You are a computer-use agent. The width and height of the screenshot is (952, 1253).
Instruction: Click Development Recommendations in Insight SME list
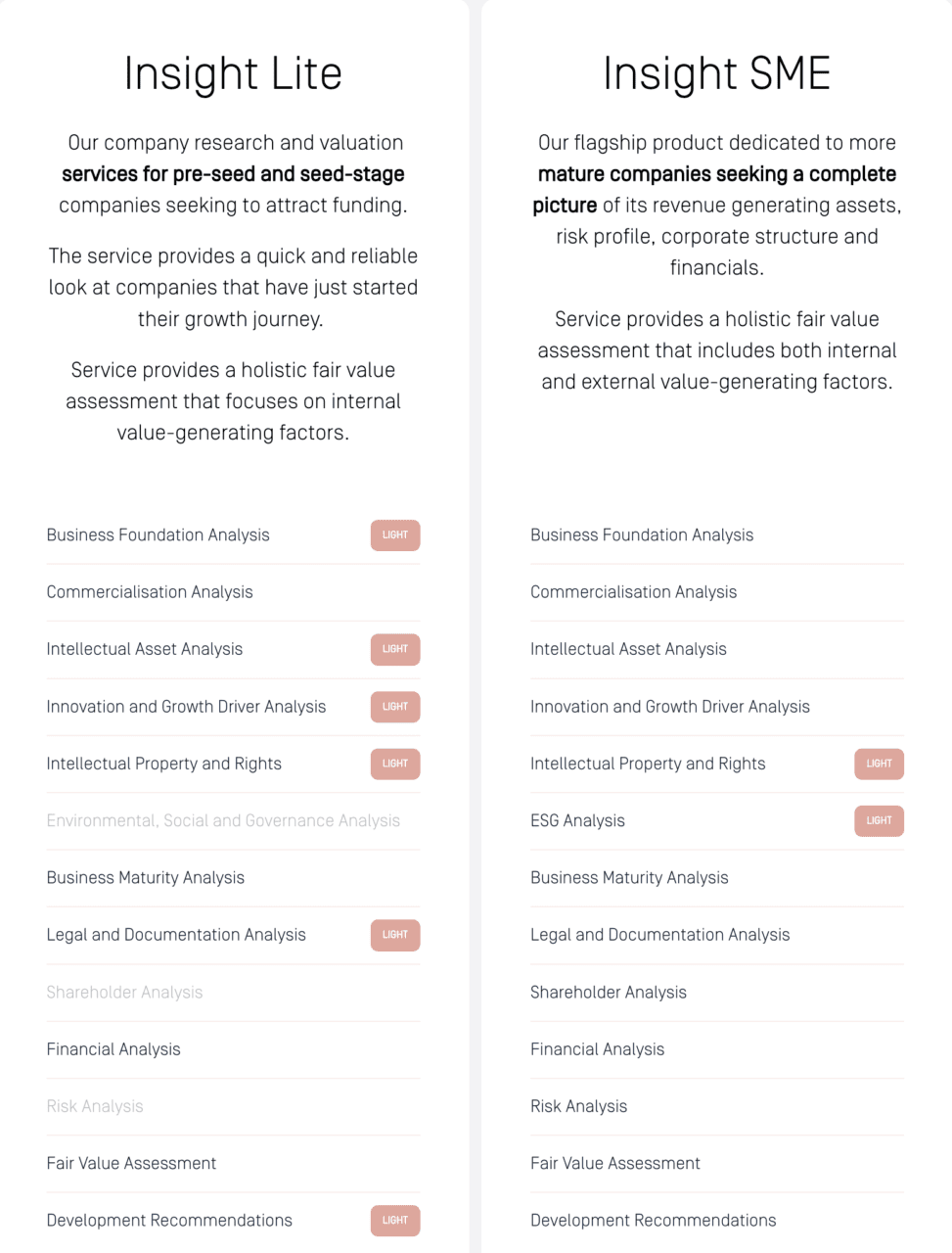click(x=654, y=1221)
